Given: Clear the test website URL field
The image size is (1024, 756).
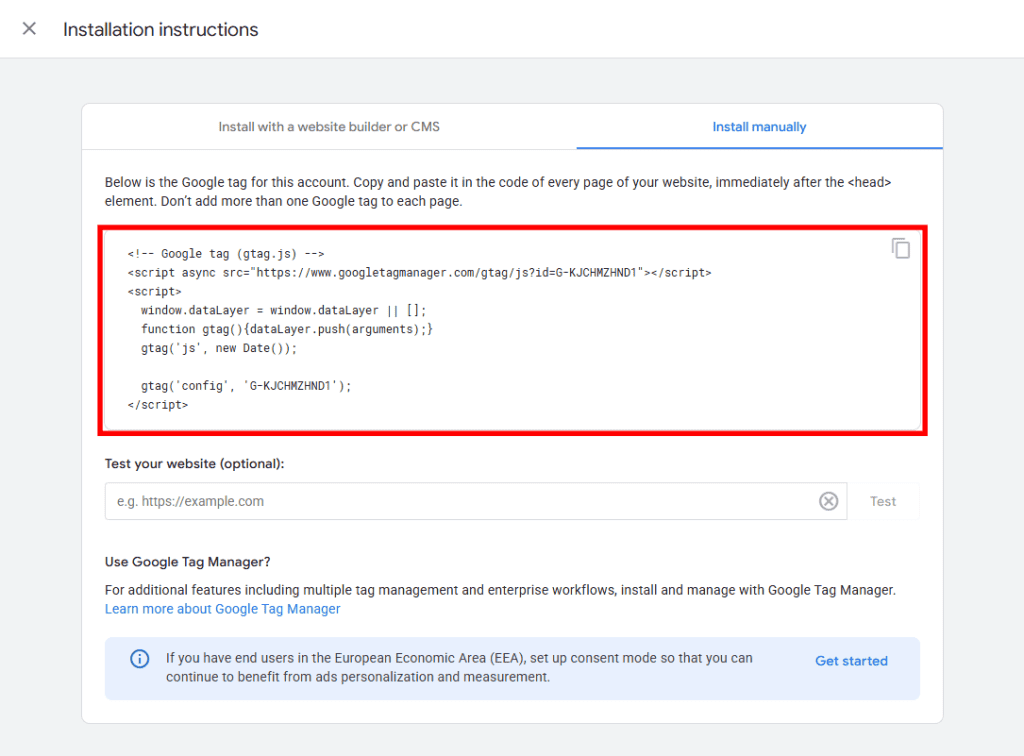Looking at the screenshot, I should pyautogui.click(x=828, y=502).
